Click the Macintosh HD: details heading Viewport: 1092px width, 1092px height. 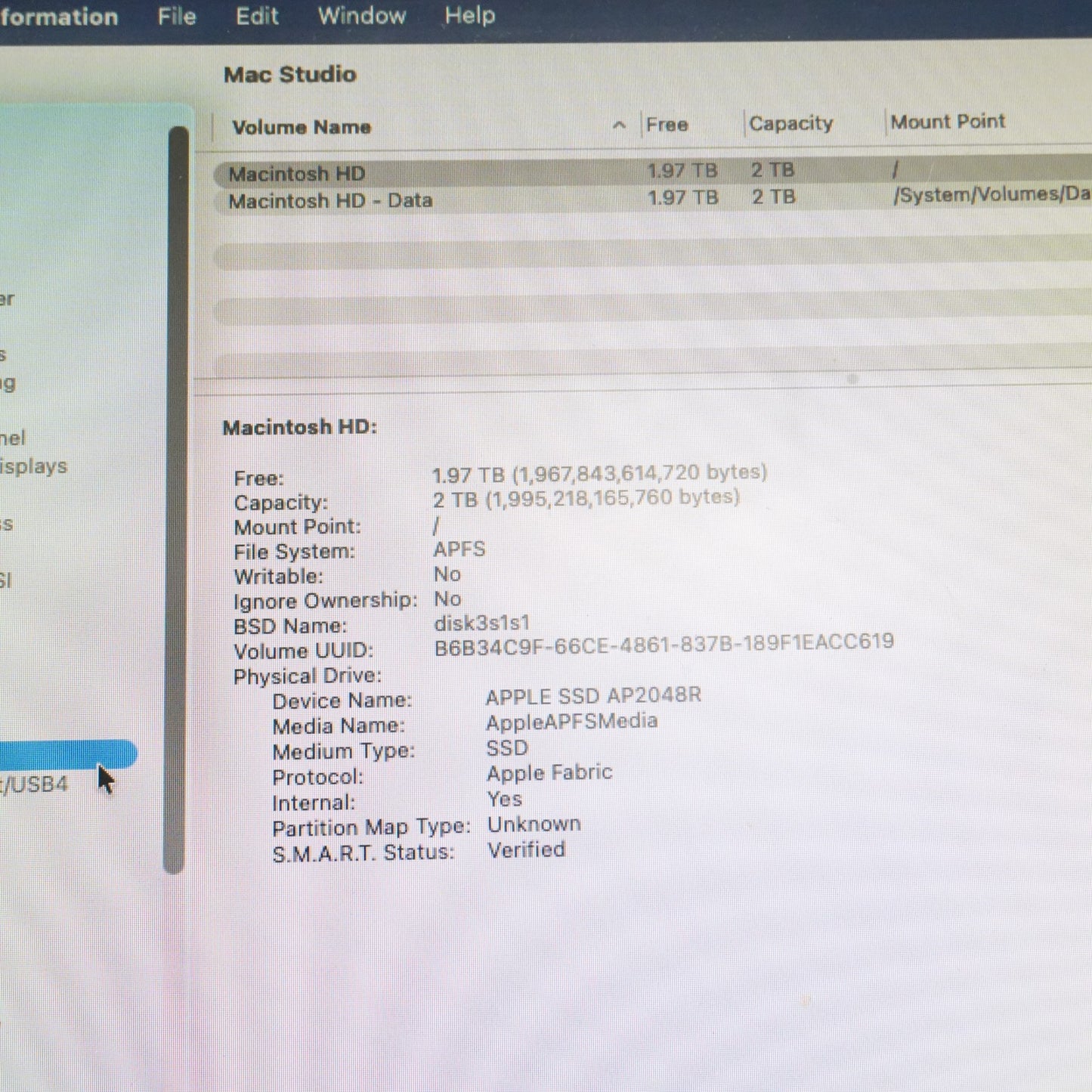(299, 428)
